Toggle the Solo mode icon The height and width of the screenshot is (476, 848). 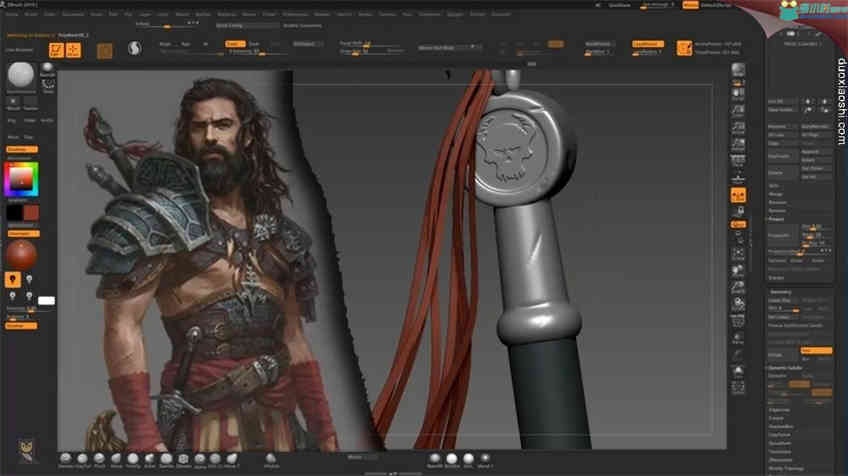[738, 371]
